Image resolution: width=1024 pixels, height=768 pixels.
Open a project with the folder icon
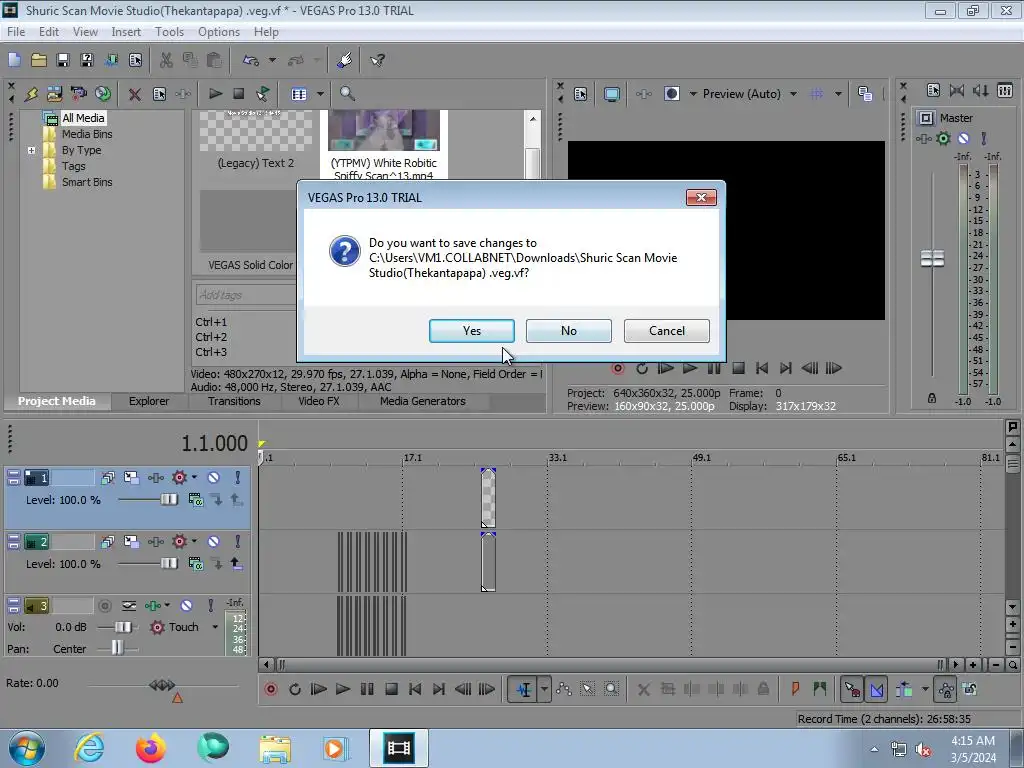click(x=39, y=60)
